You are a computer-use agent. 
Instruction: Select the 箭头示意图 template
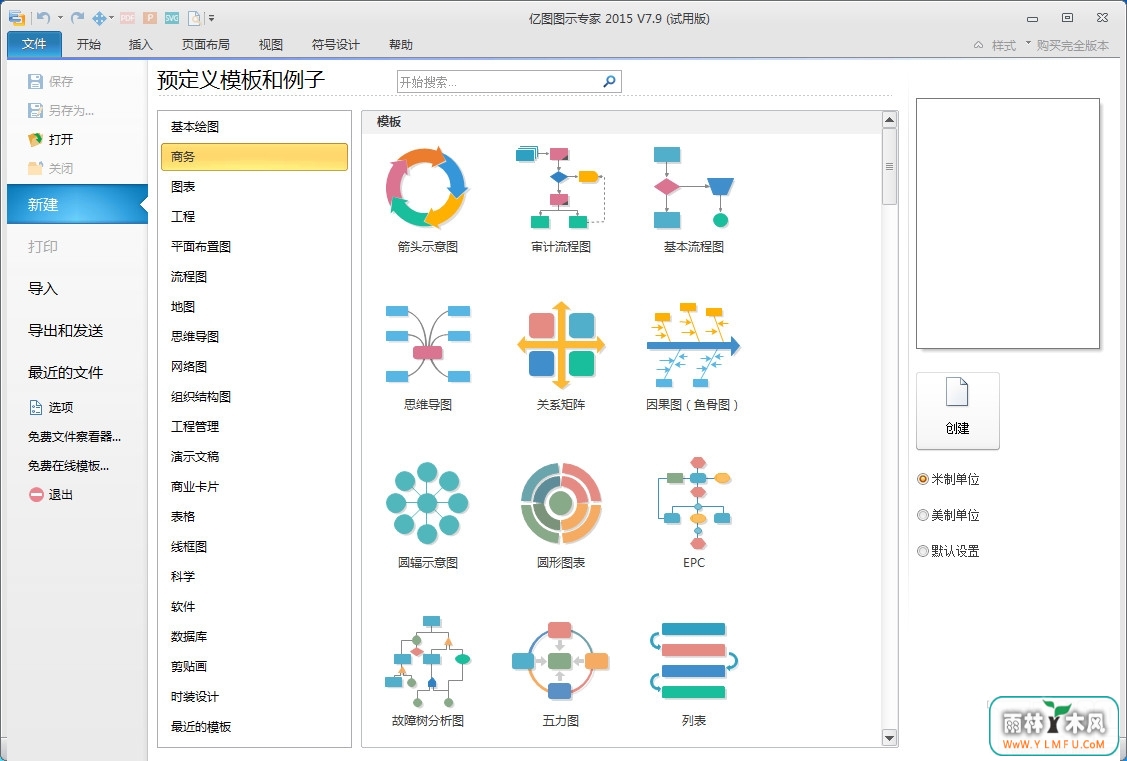[428, 200]
